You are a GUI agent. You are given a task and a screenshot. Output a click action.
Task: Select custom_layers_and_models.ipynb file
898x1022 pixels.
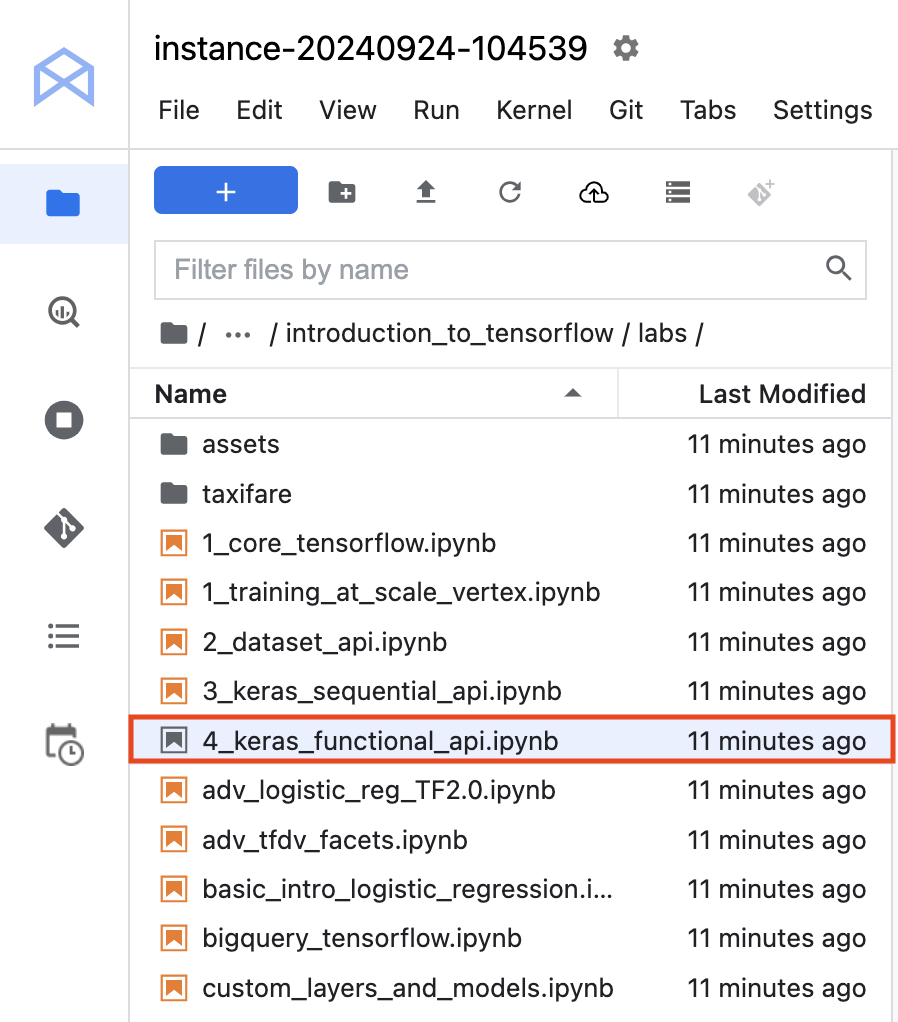coord(511,988)
